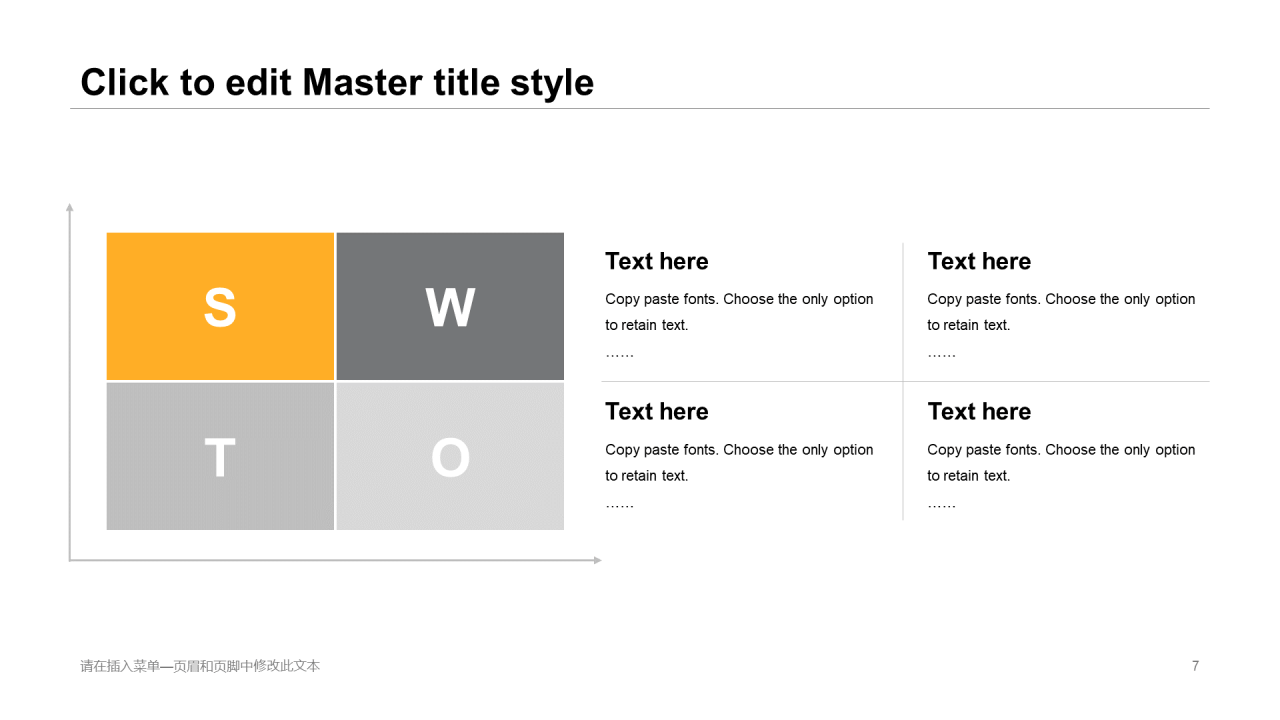Select the top-right 'Text here' heading
Screen dimensions: 1280x720
click(979, 261)
